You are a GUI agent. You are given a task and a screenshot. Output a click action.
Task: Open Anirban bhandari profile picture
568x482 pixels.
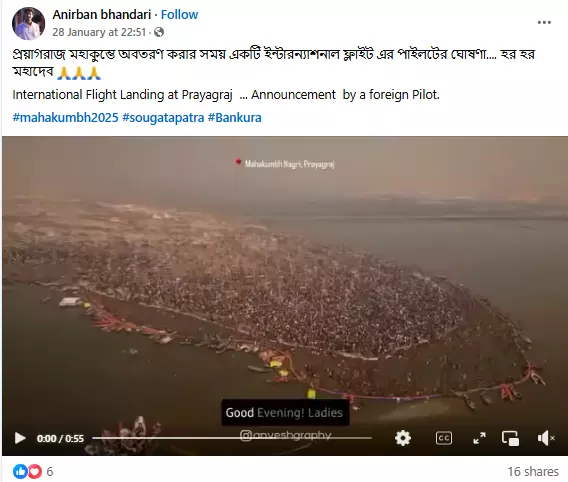[x=28, y=23]
